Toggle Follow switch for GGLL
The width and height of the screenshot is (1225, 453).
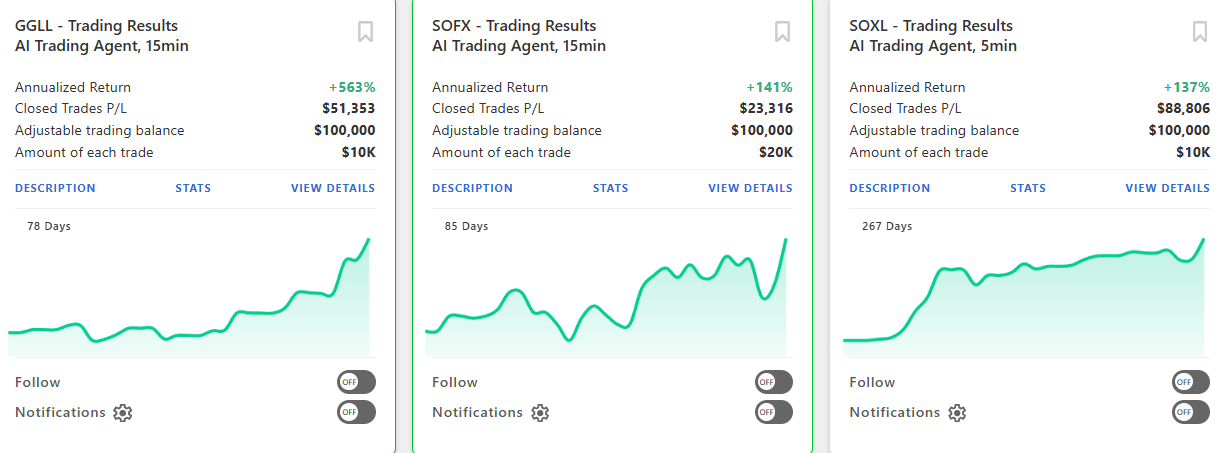[356, 382]
